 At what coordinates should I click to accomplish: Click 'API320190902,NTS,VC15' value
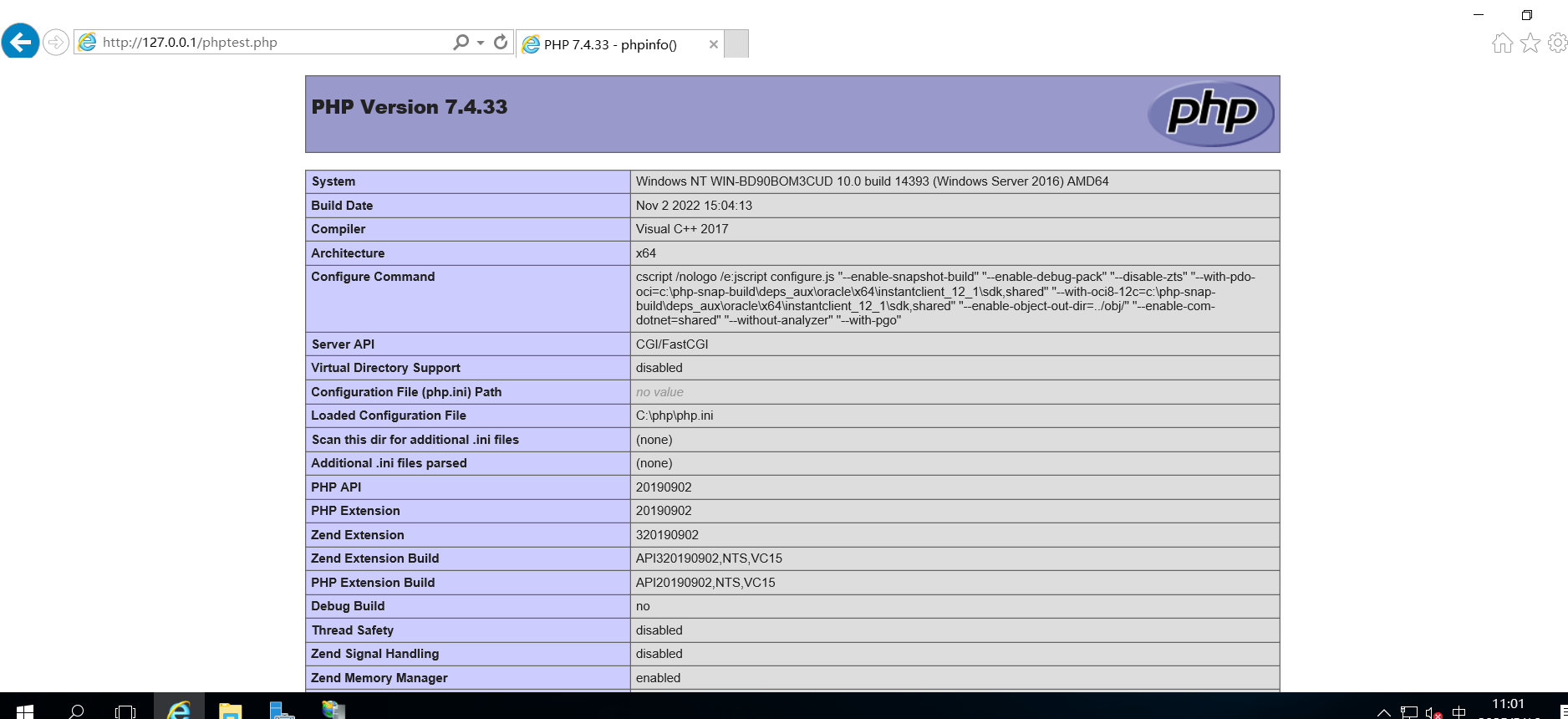point(709,558)
